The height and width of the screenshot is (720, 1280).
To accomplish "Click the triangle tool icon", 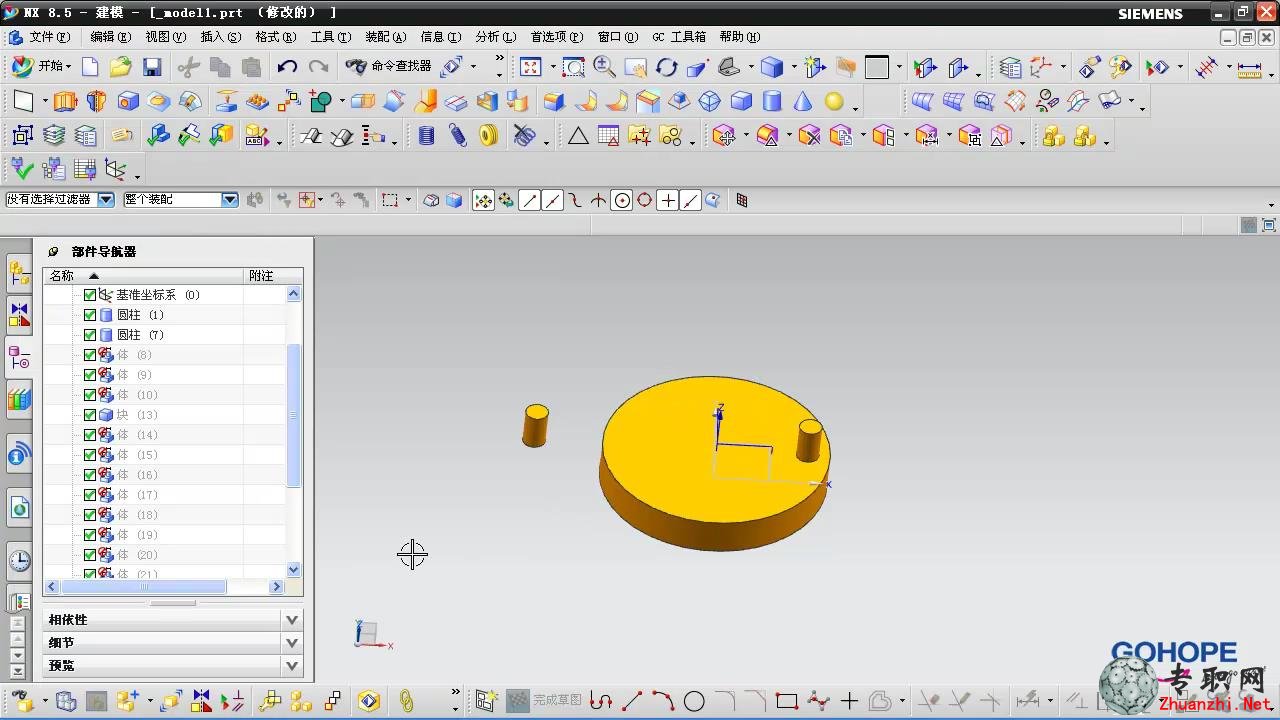I will (578, 135).
